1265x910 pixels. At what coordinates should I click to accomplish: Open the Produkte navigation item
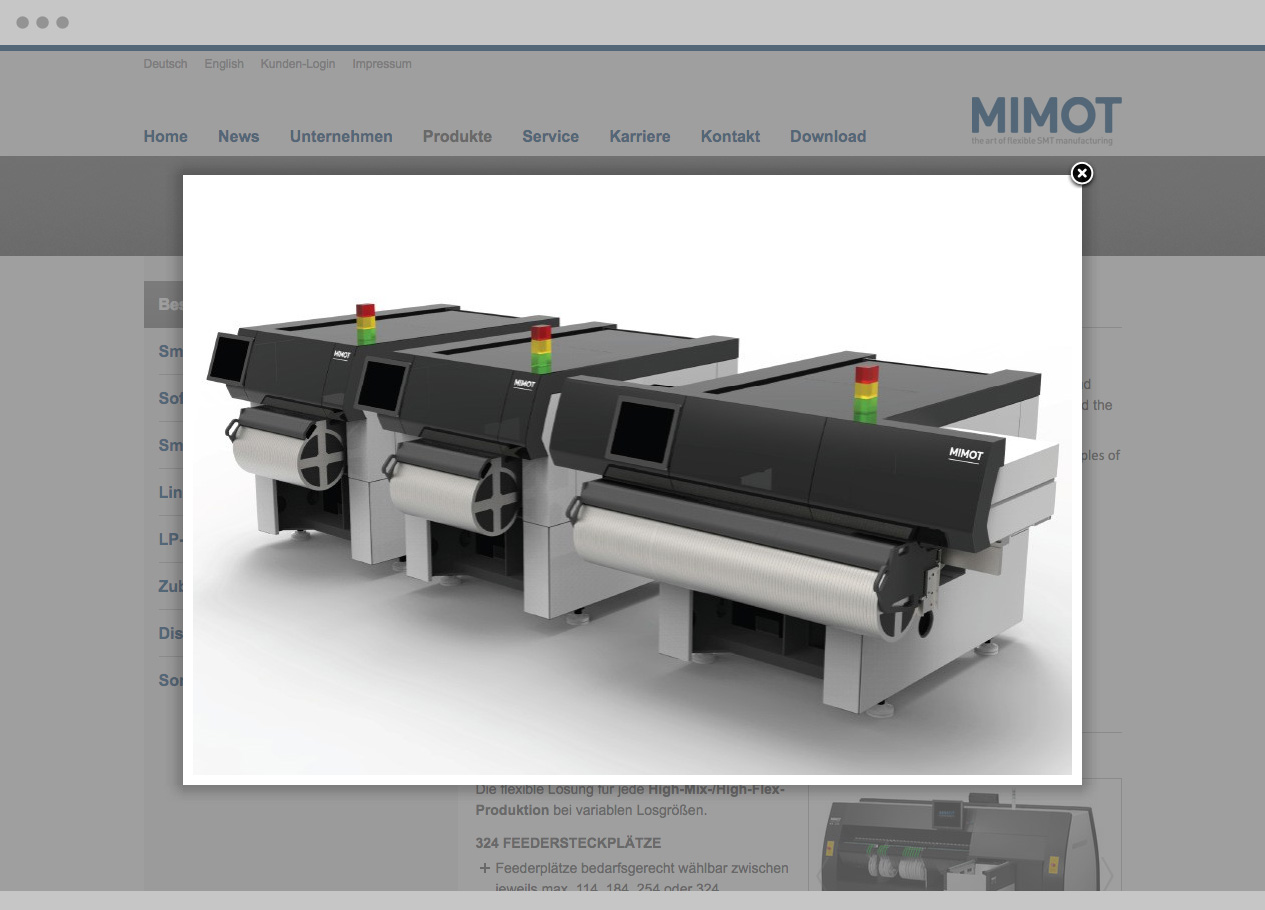coord(457,137)
